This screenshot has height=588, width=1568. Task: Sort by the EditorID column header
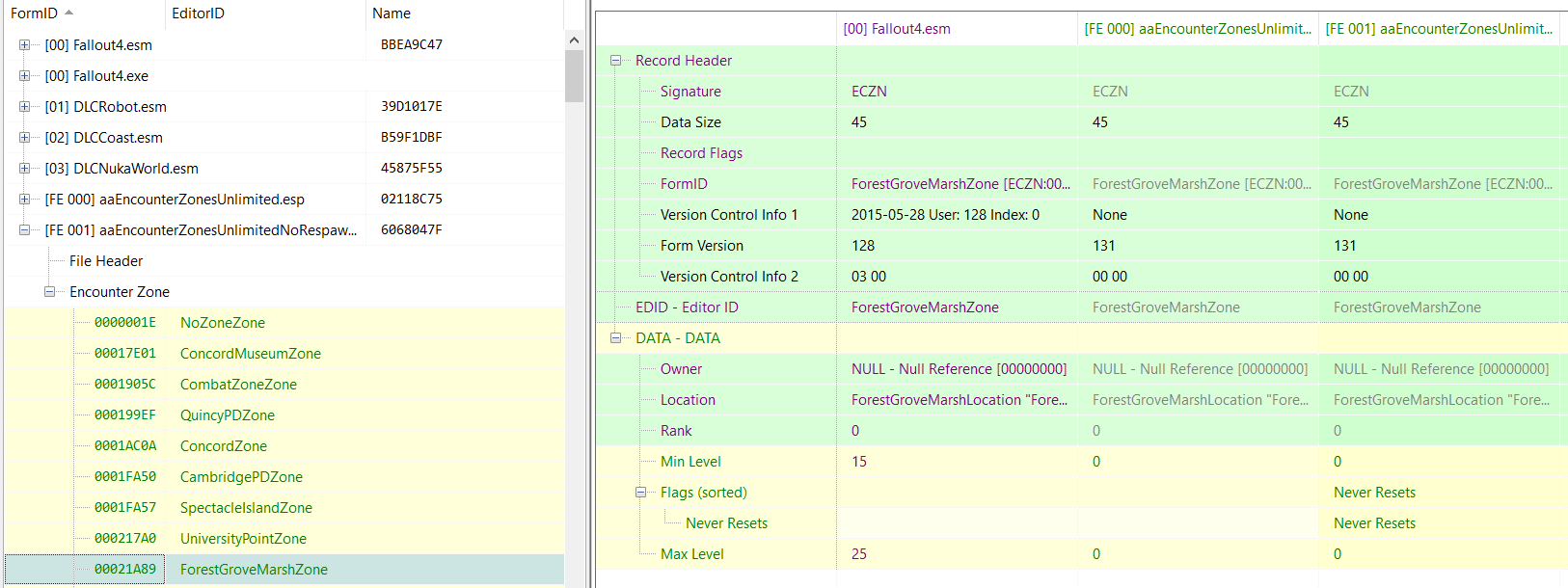coord(265,13)
